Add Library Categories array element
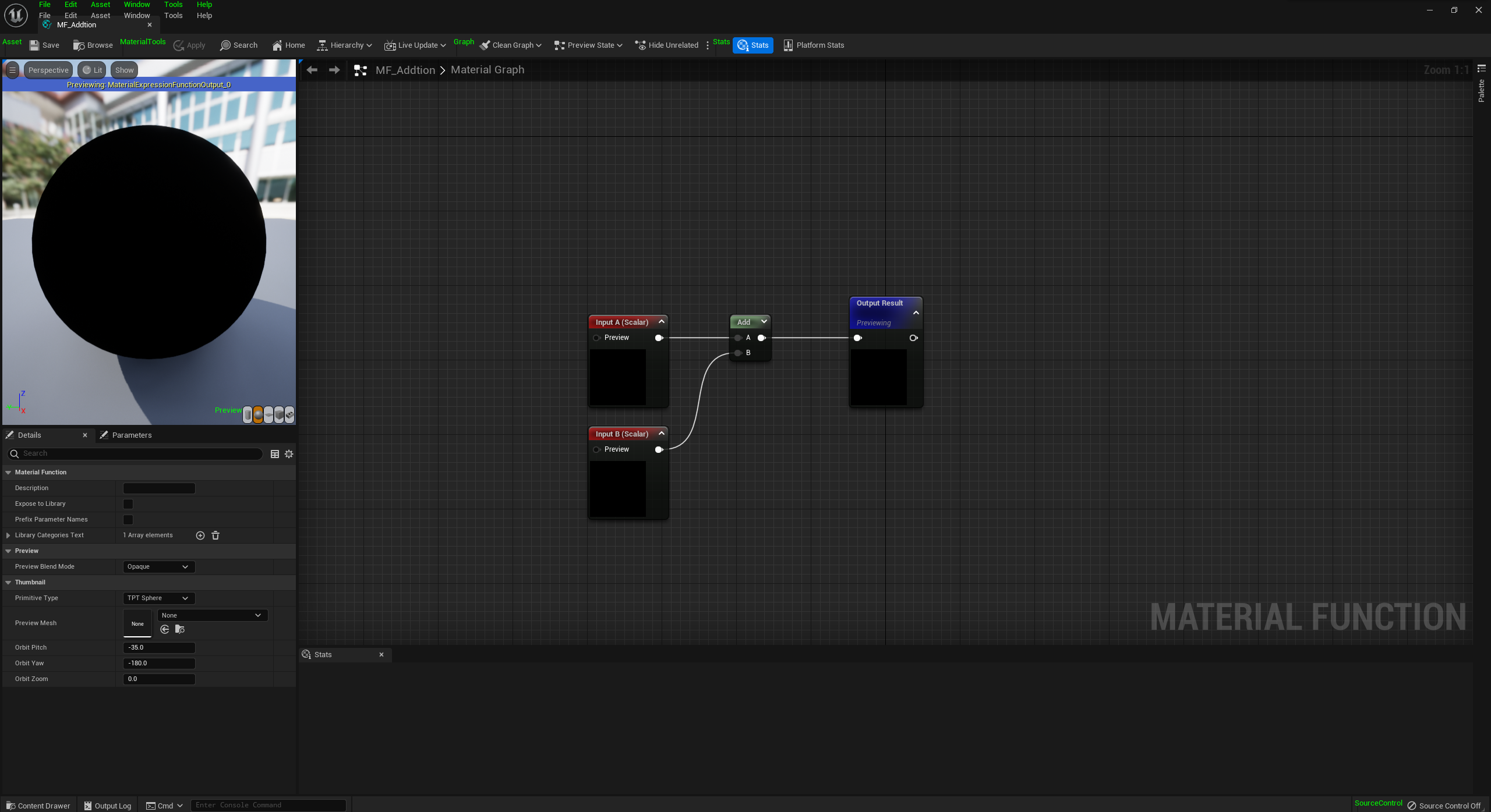Image resolution: width=1491 pixels, height=812 pixels. (x=200, y=536)
